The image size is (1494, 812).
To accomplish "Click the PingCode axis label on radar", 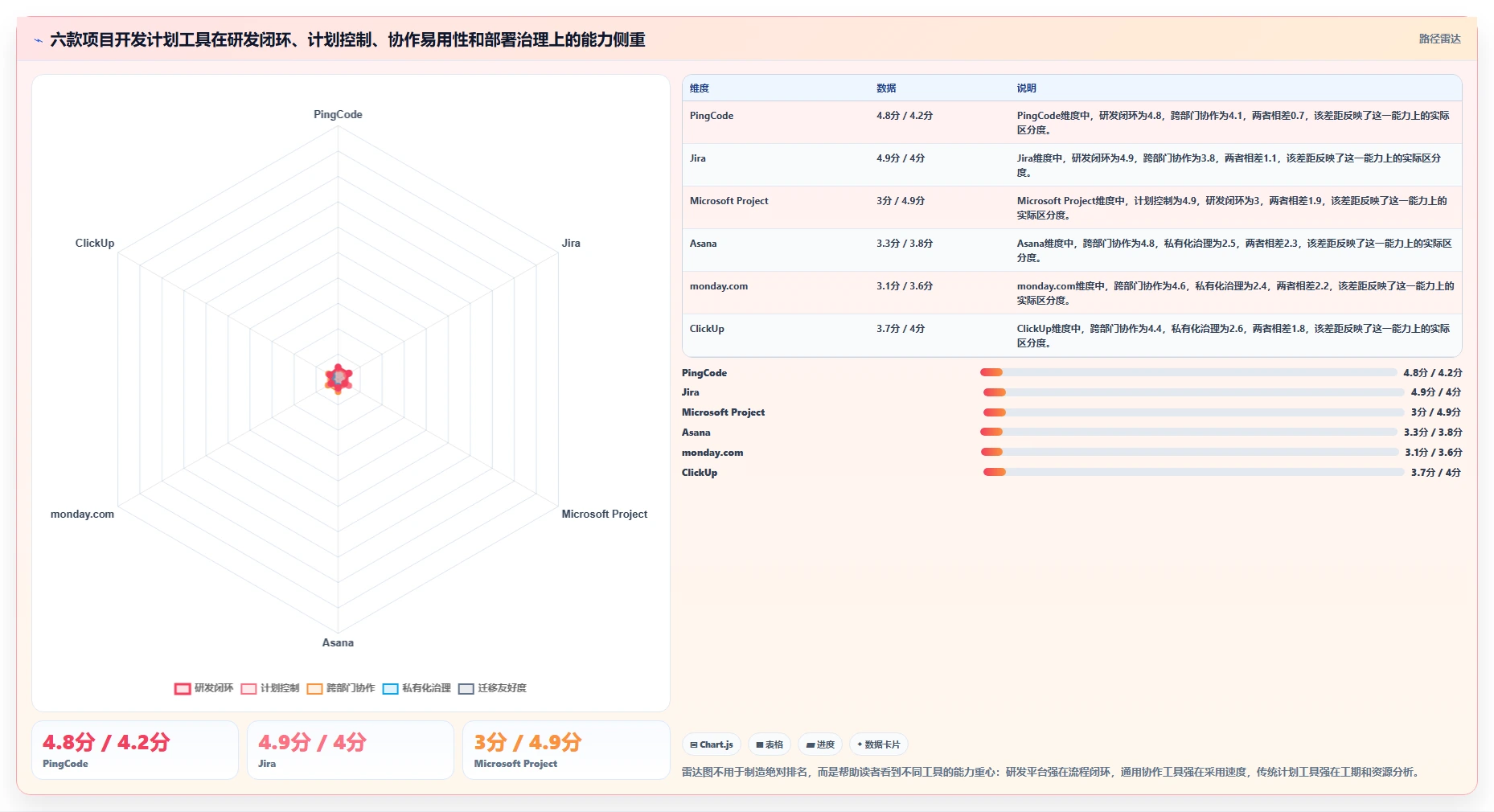I will tap(338, 114).
